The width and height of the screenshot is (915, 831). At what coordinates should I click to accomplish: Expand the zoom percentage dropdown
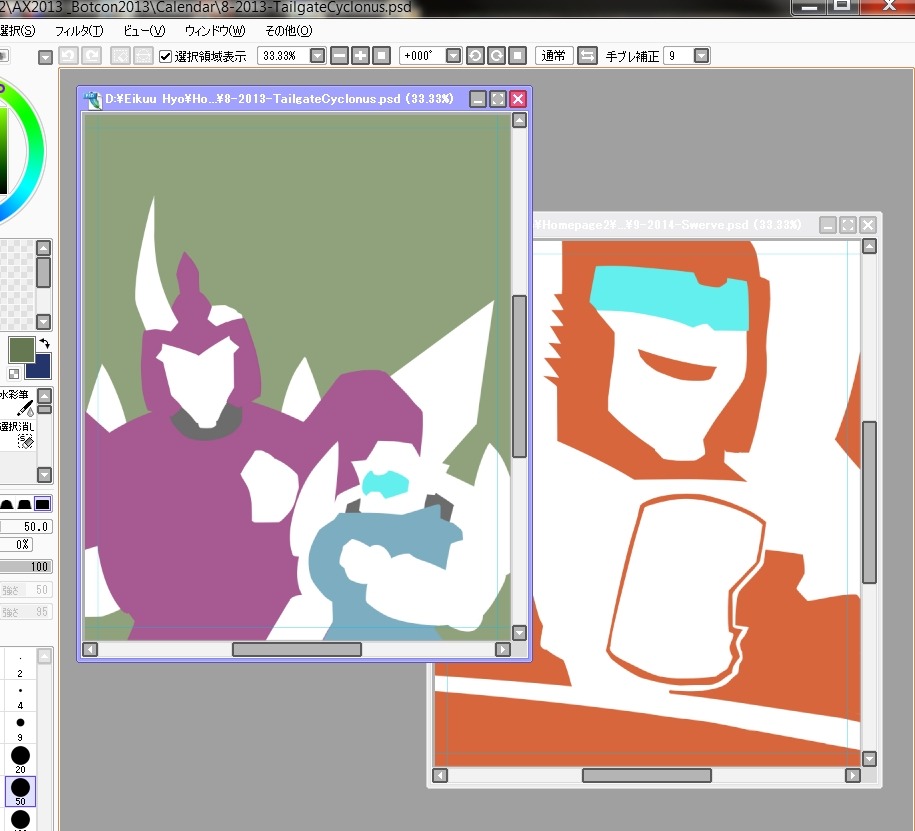[x=317, y=56]
